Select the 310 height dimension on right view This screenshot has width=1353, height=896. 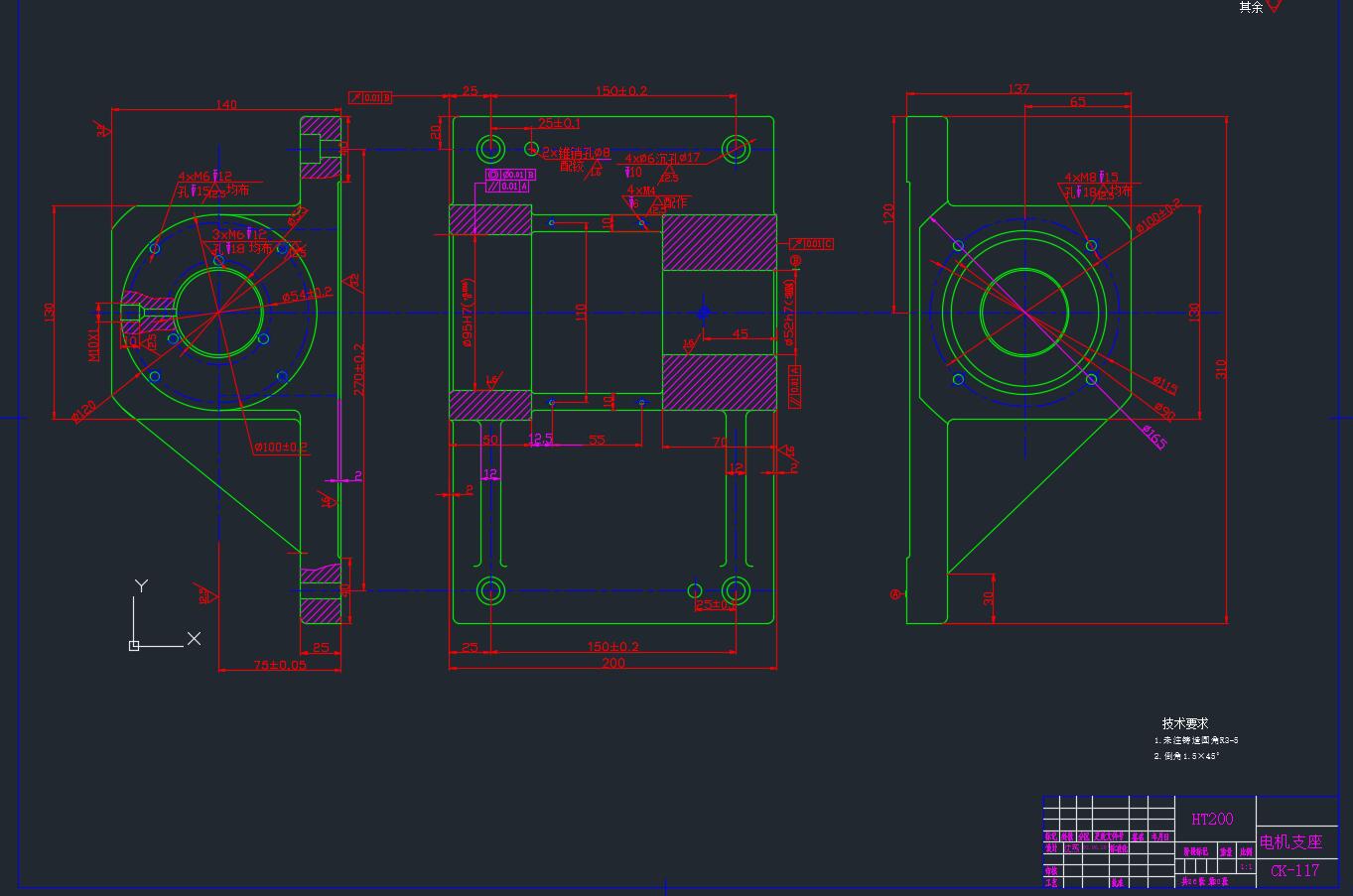point(1221,368)
